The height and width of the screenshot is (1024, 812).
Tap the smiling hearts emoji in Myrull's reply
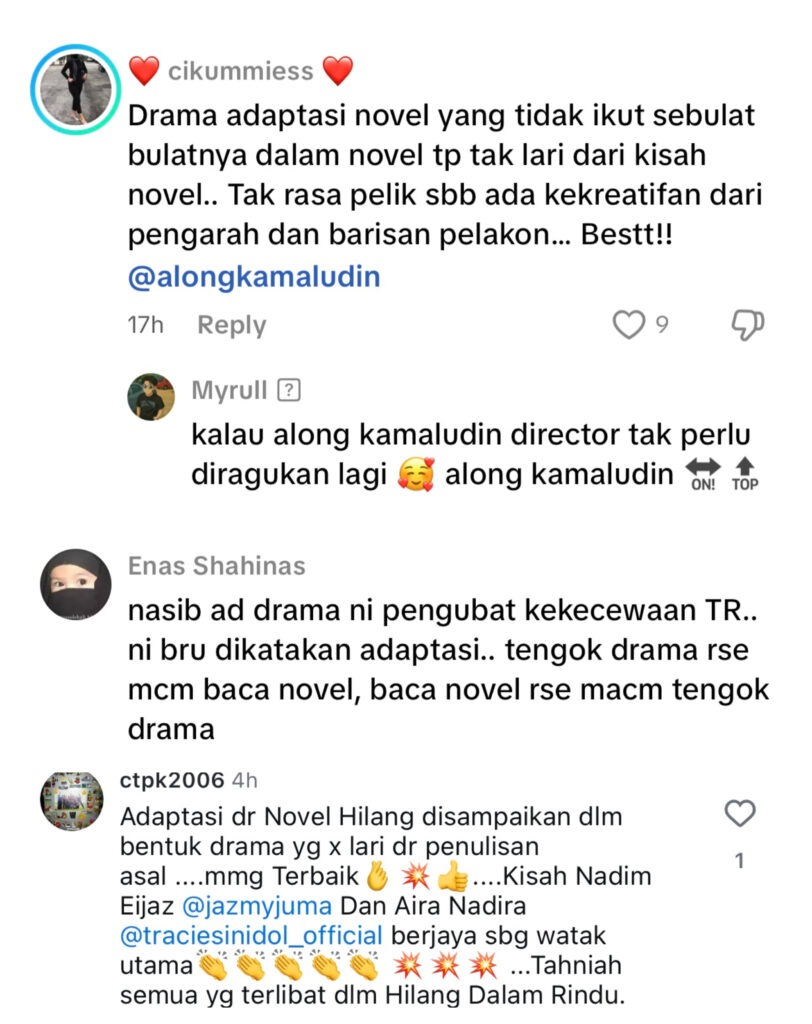point(416,474)
